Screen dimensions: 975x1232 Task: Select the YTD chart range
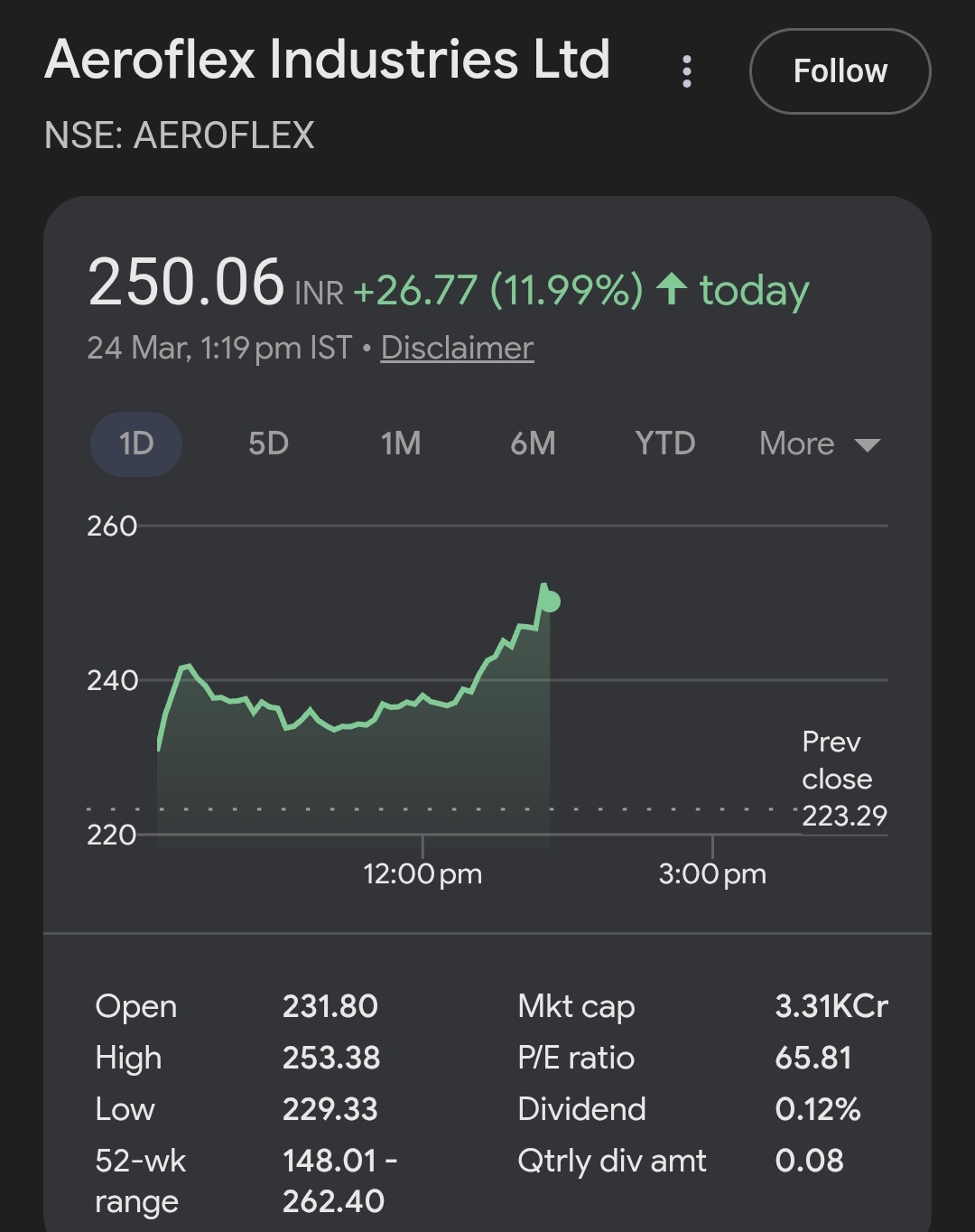(664, 443)
